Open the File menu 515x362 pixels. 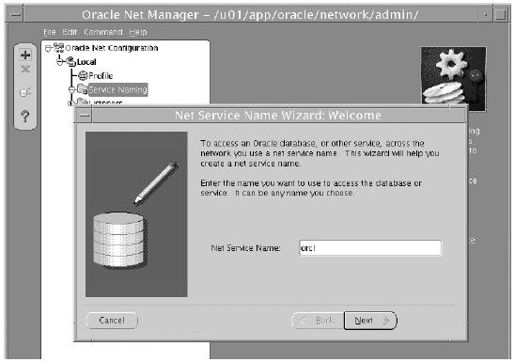click(x=49, y=32)
